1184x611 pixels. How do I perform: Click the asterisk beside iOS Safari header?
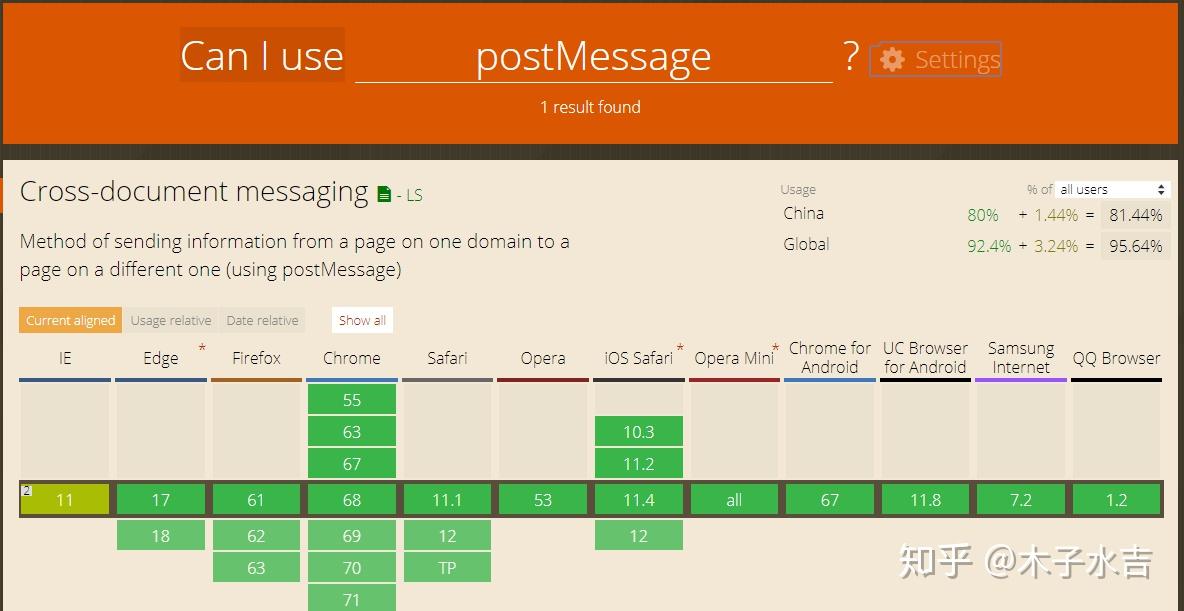[680, 348]
